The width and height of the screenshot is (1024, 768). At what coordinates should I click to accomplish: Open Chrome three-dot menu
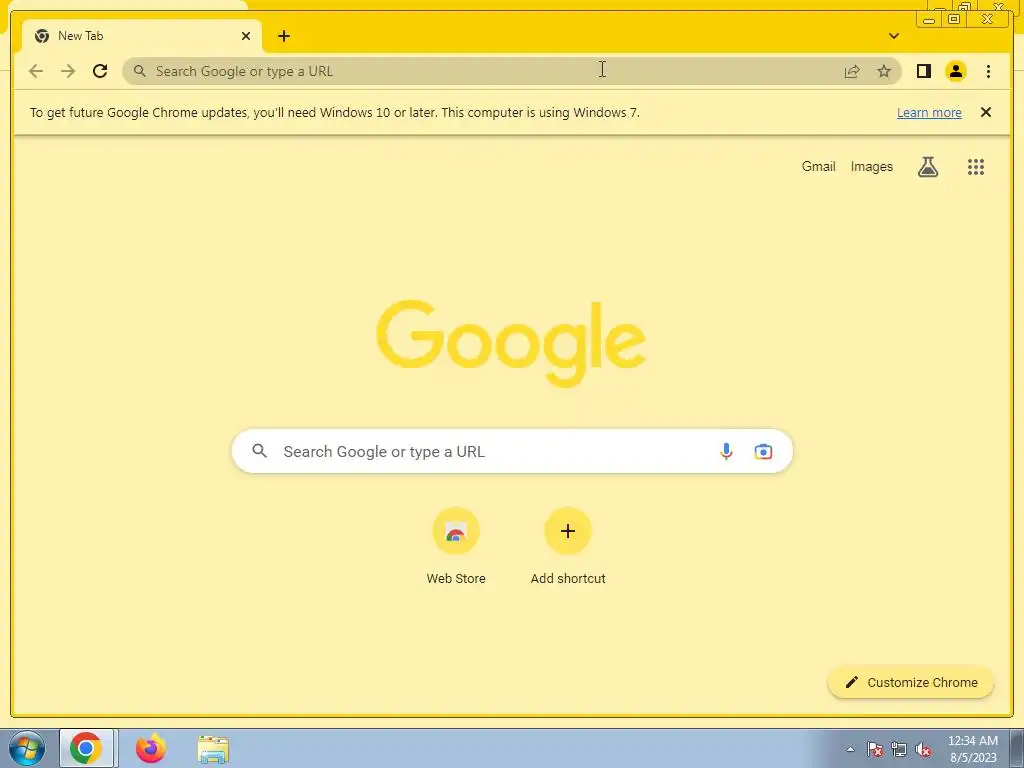[x=988, y=71]
